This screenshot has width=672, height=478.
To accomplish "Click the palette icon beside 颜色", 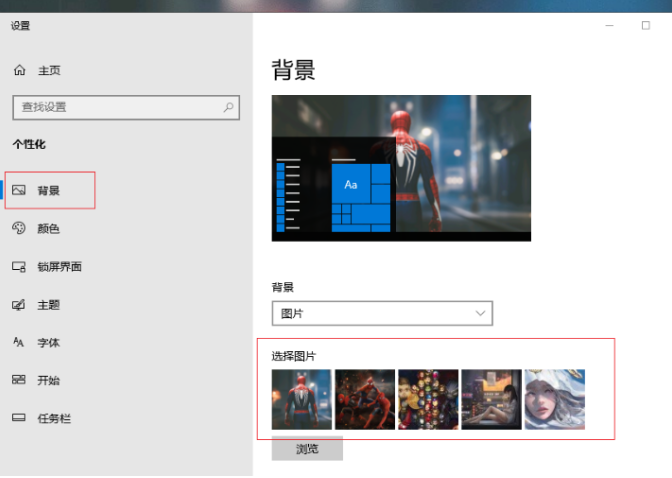I will pos(19,228).
